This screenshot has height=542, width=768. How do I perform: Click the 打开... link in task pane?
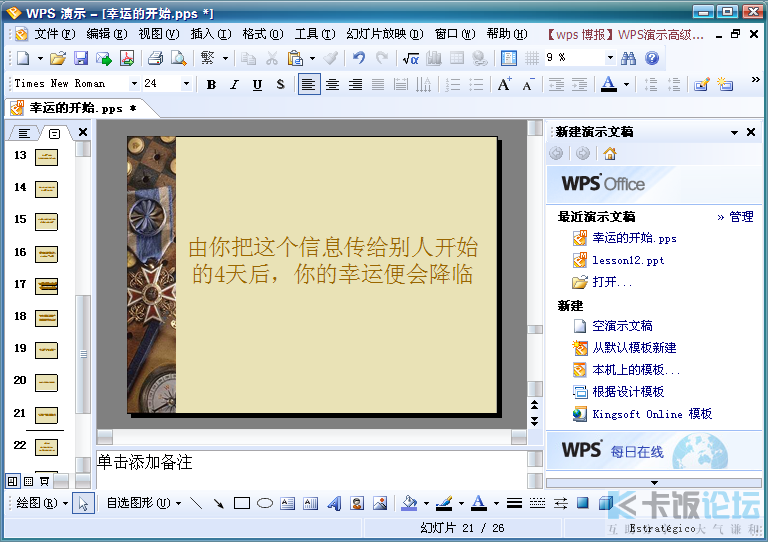coord(612,282)
